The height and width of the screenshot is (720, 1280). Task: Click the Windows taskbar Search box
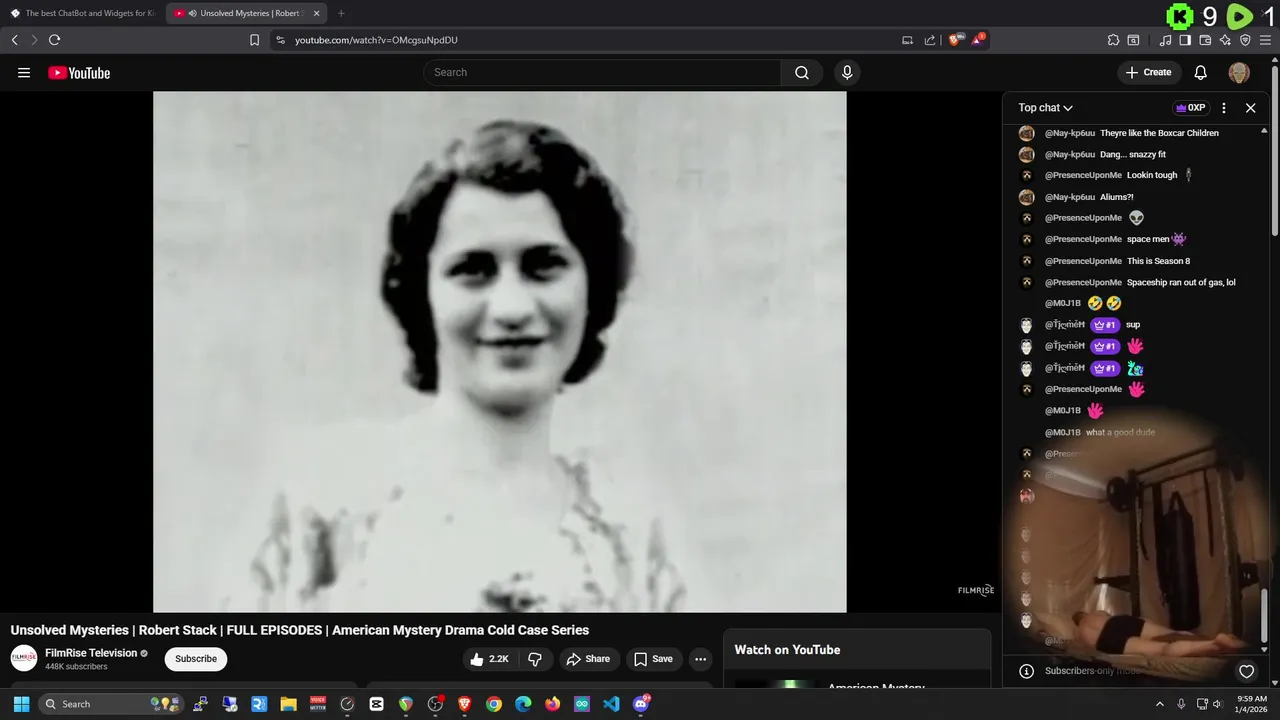(x=111, y=704)
